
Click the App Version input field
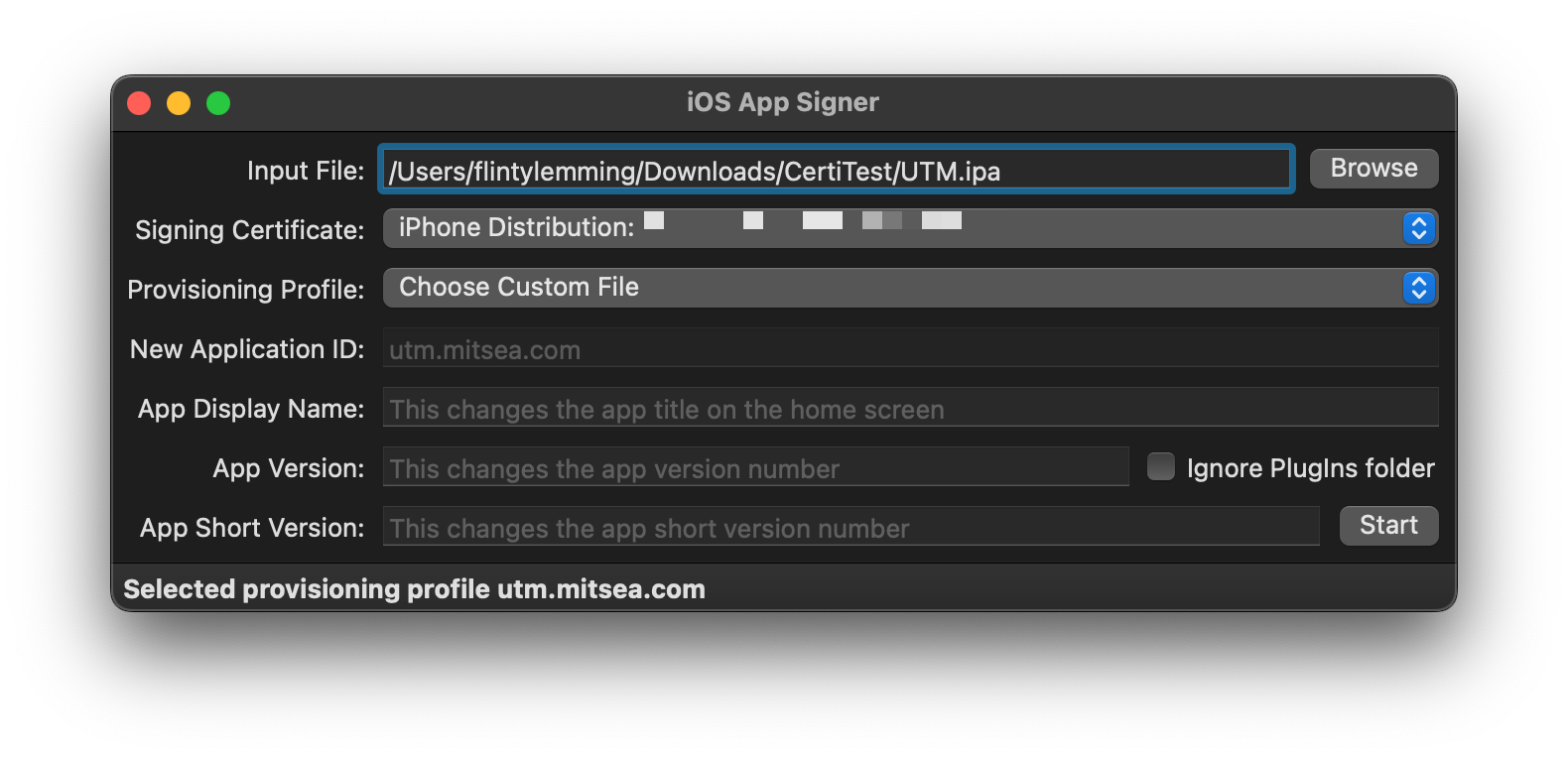tap(755, 468)
